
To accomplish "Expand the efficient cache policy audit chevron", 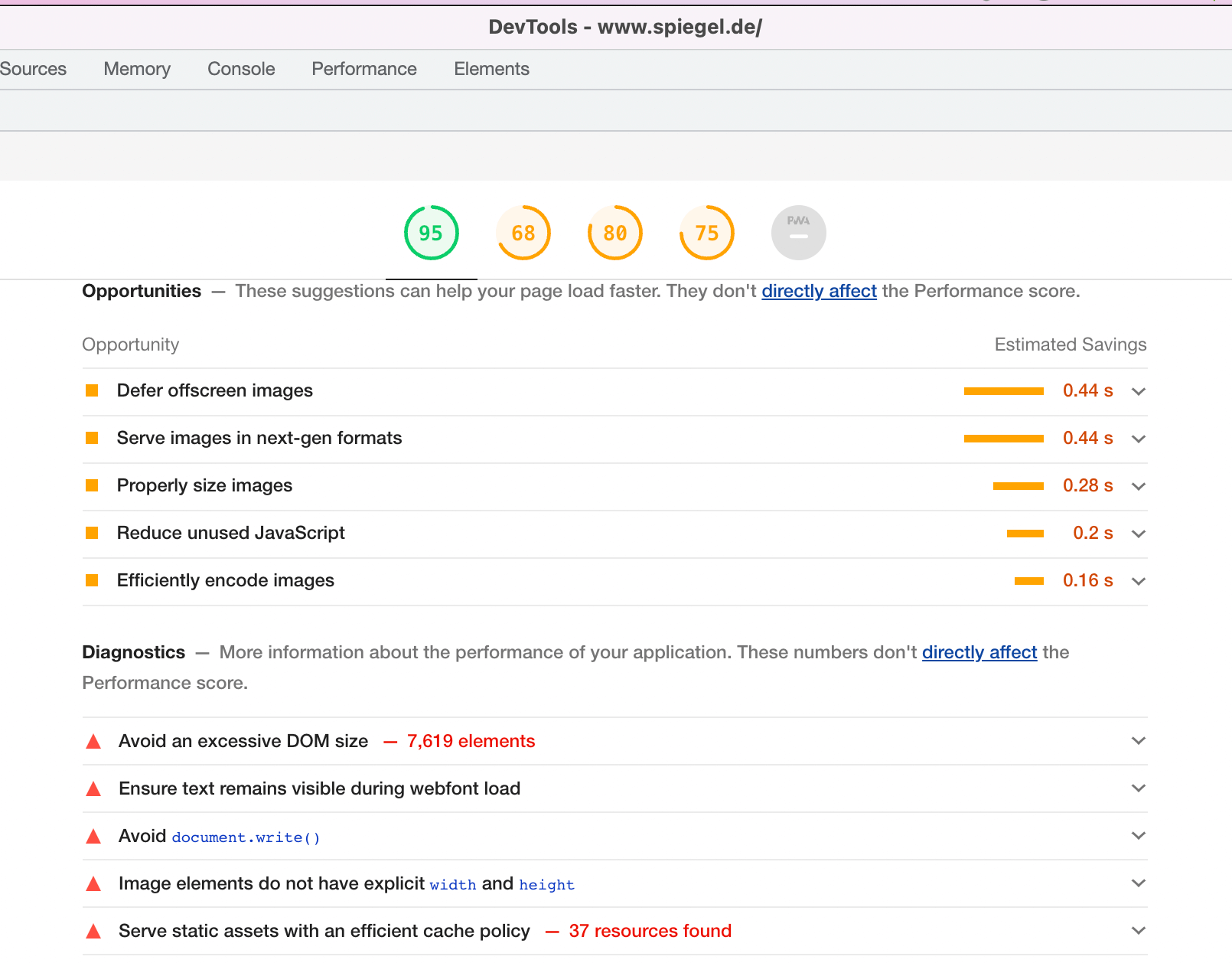I will (1139, 930).
